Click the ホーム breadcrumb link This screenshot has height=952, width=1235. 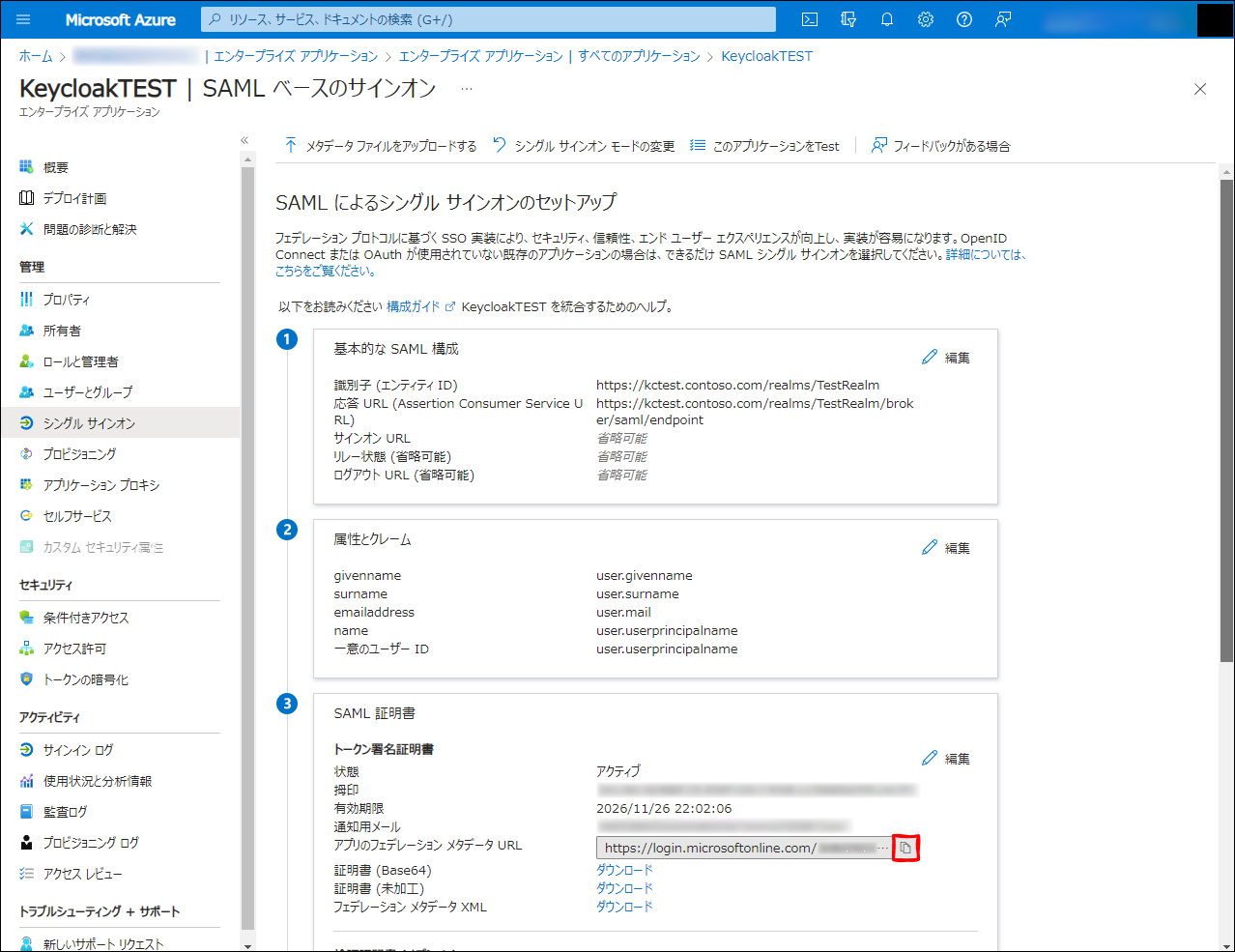[36, 56]
